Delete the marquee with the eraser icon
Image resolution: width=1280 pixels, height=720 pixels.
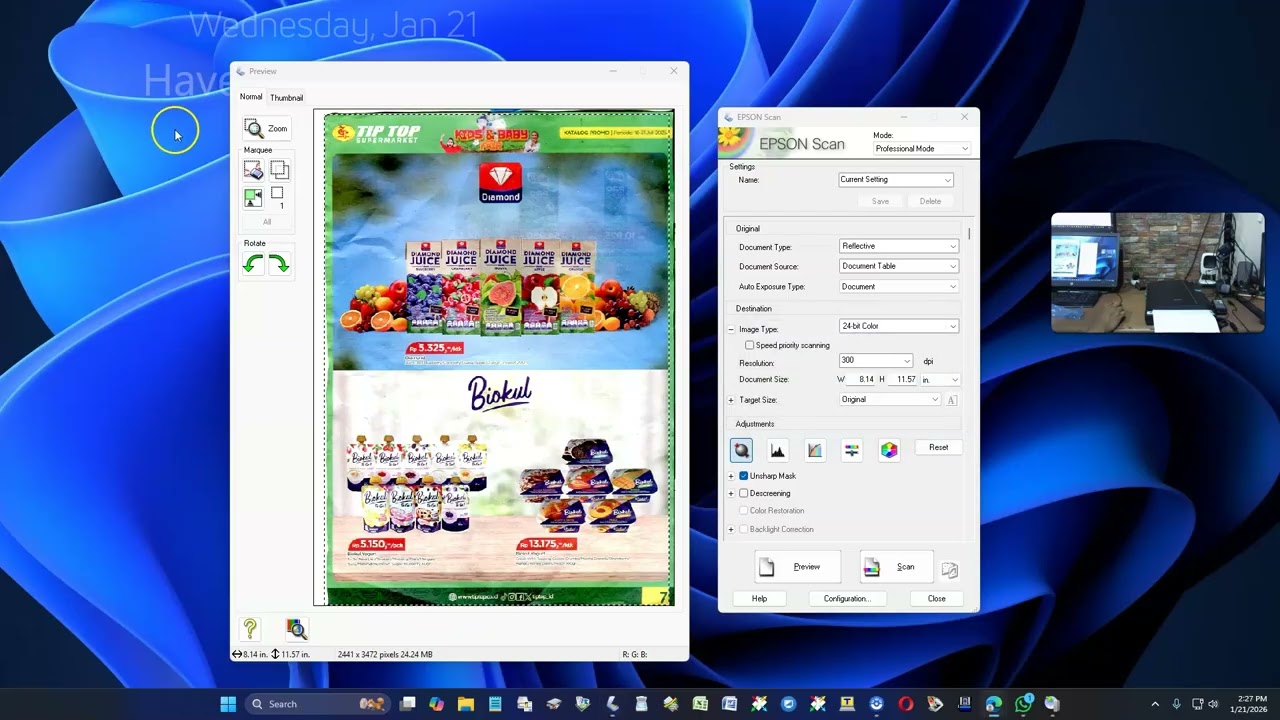(253, 171)
